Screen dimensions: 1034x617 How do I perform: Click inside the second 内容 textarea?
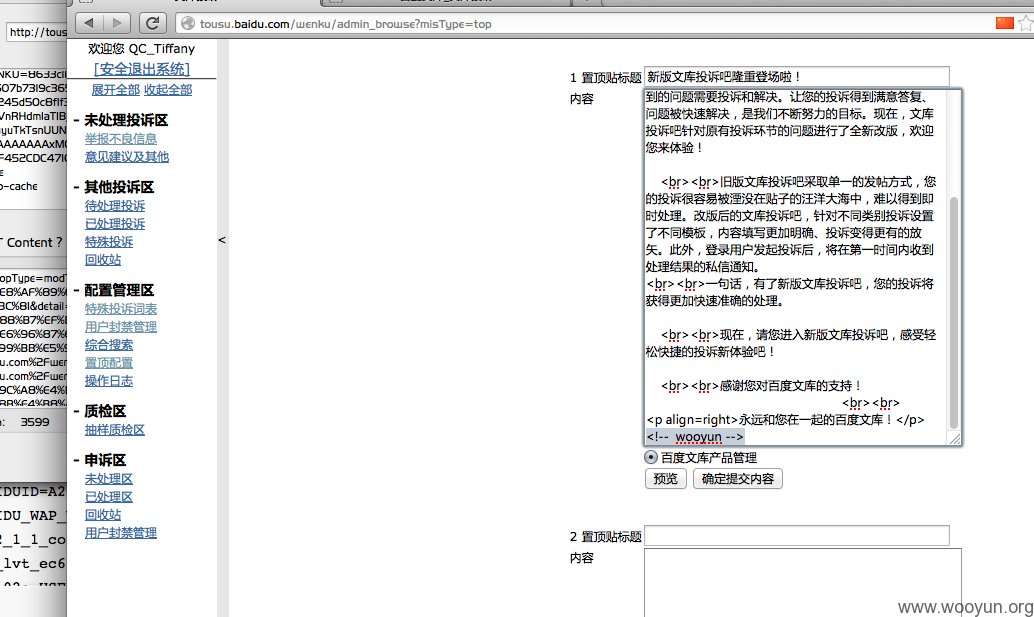coord(803,583)
